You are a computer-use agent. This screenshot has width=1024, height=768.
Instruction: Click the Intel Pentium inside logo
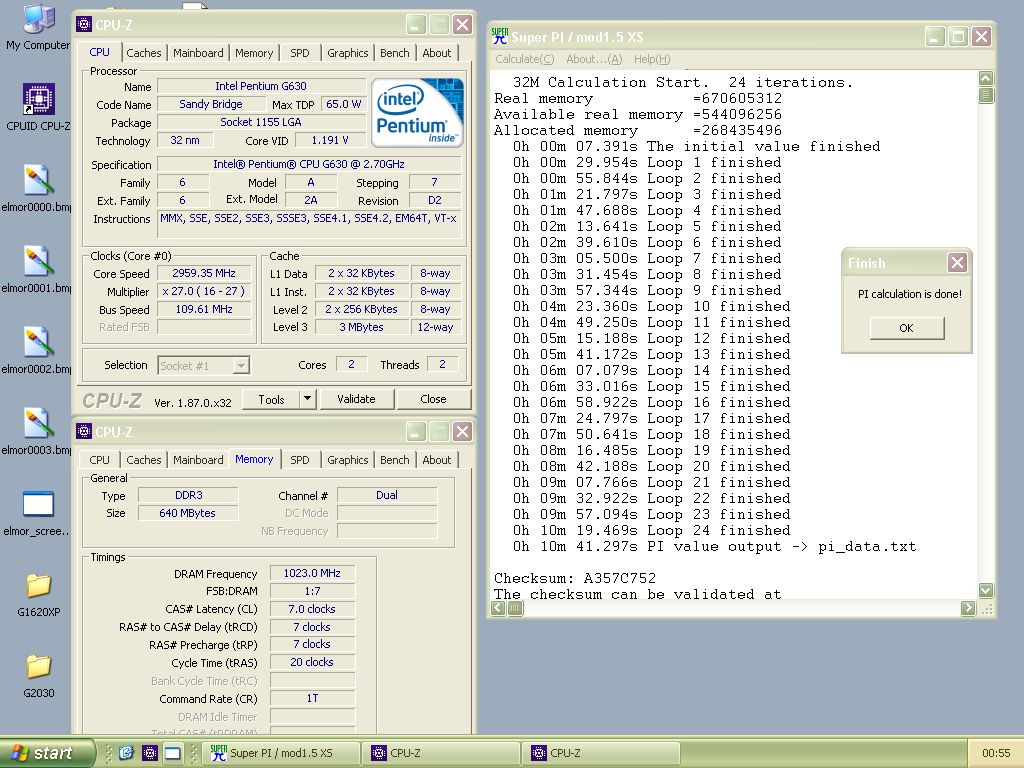(417, 112)
